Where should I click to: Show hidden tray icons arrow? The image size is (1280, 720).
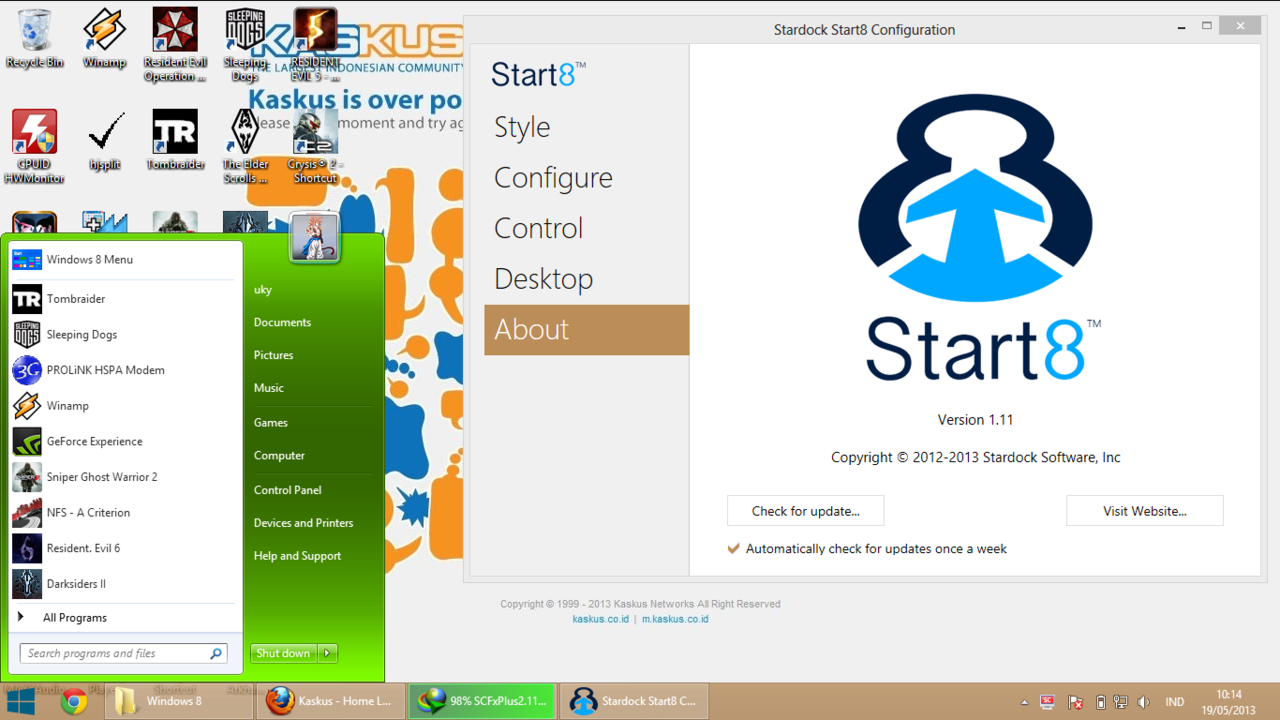click(x=1024, y=703)
